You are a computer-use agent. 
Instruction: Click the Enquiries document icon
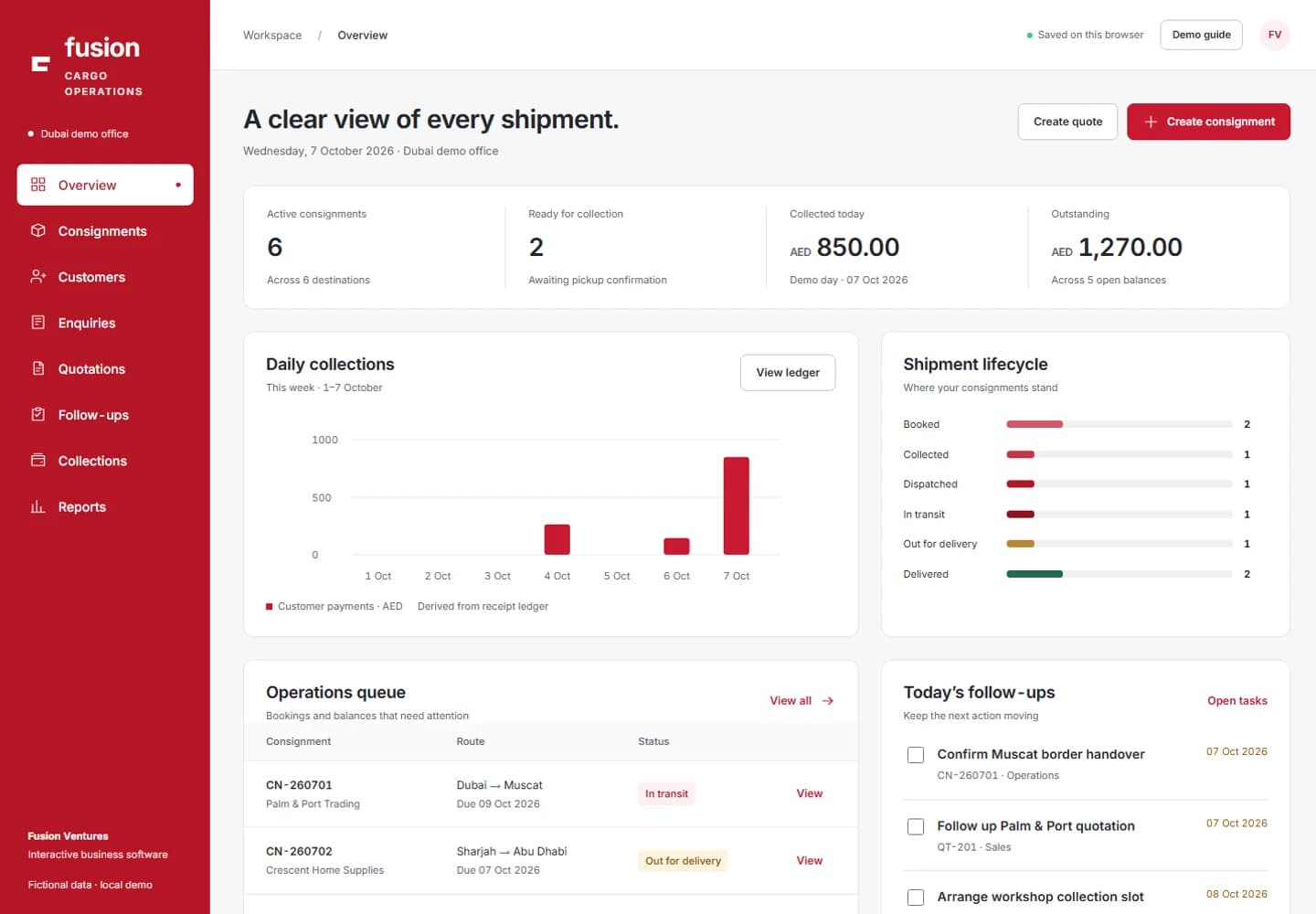click(37, 322)
